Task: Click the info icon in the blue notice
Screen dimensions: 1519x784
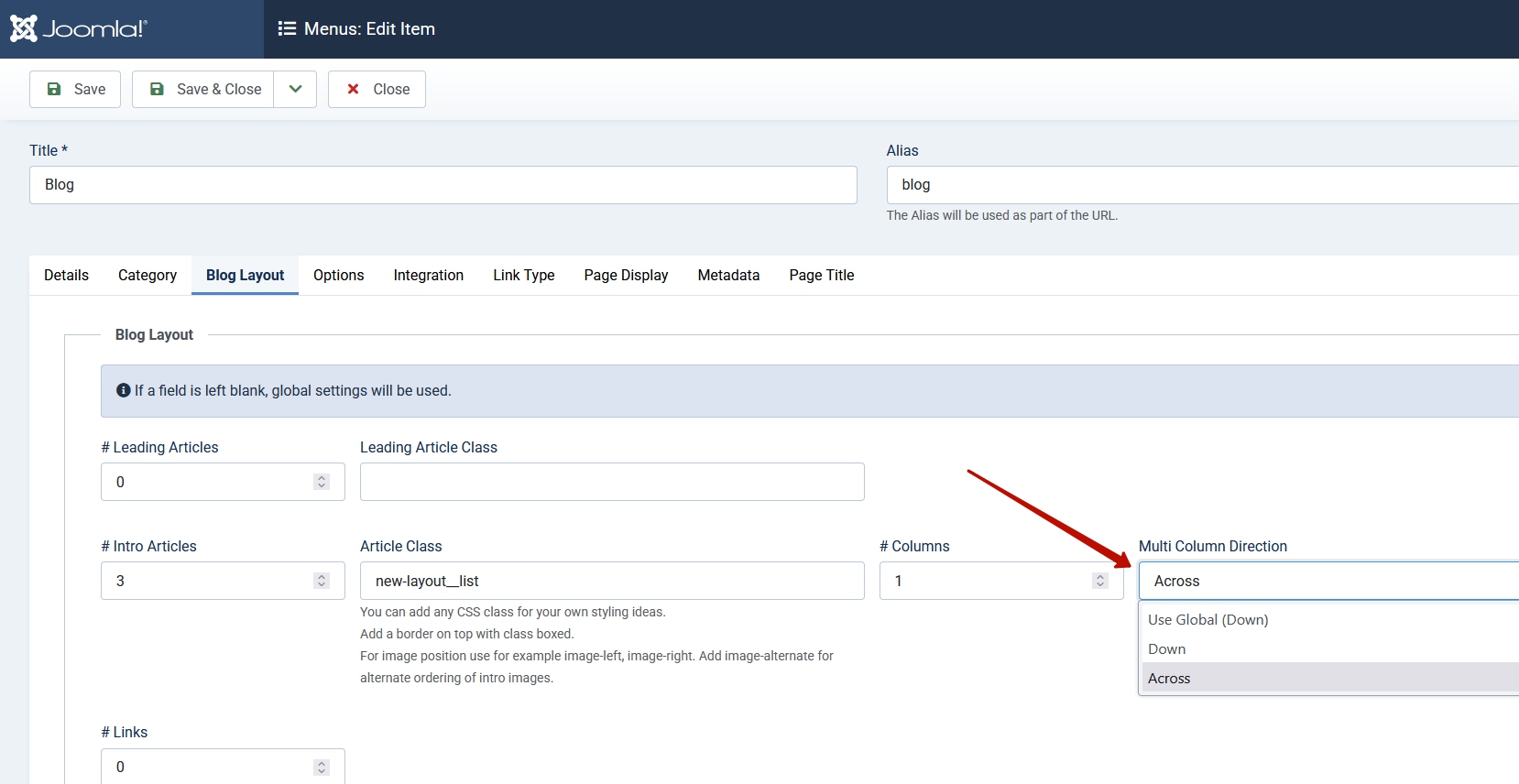Action: coord(124,390)
